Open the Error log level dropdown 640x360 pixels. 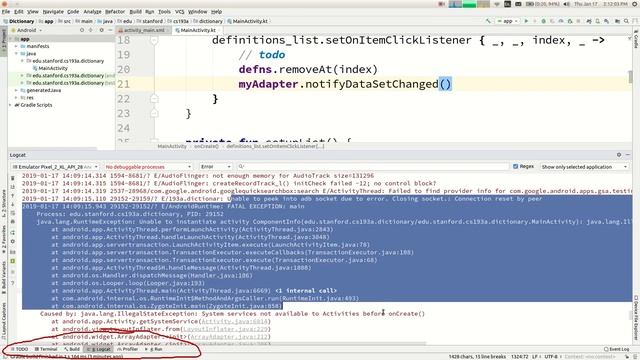click(x=215, y=167)
